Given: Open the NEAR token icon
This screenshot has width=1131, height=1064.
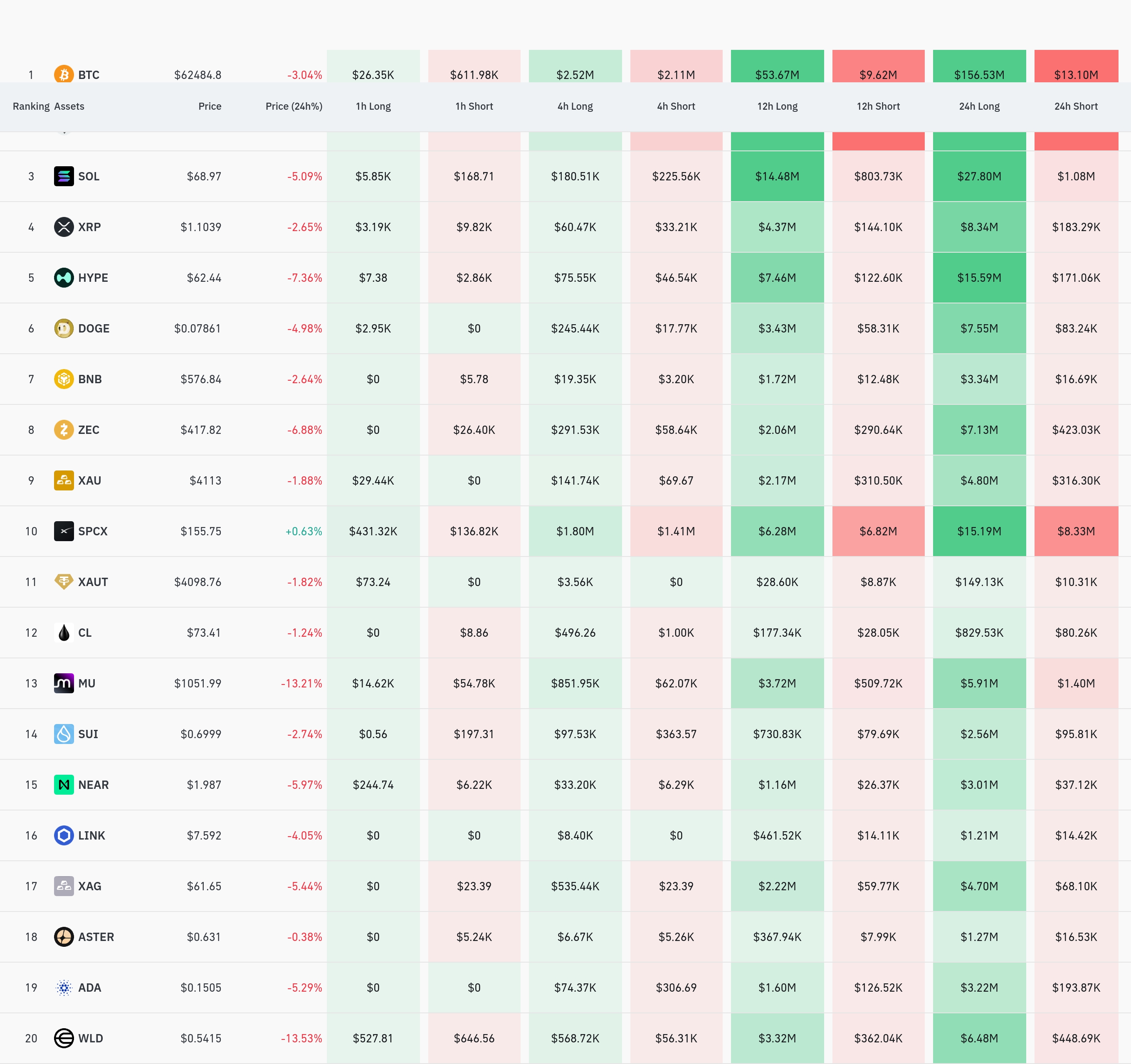Looking at the screenshot, I should click(64, 785).
